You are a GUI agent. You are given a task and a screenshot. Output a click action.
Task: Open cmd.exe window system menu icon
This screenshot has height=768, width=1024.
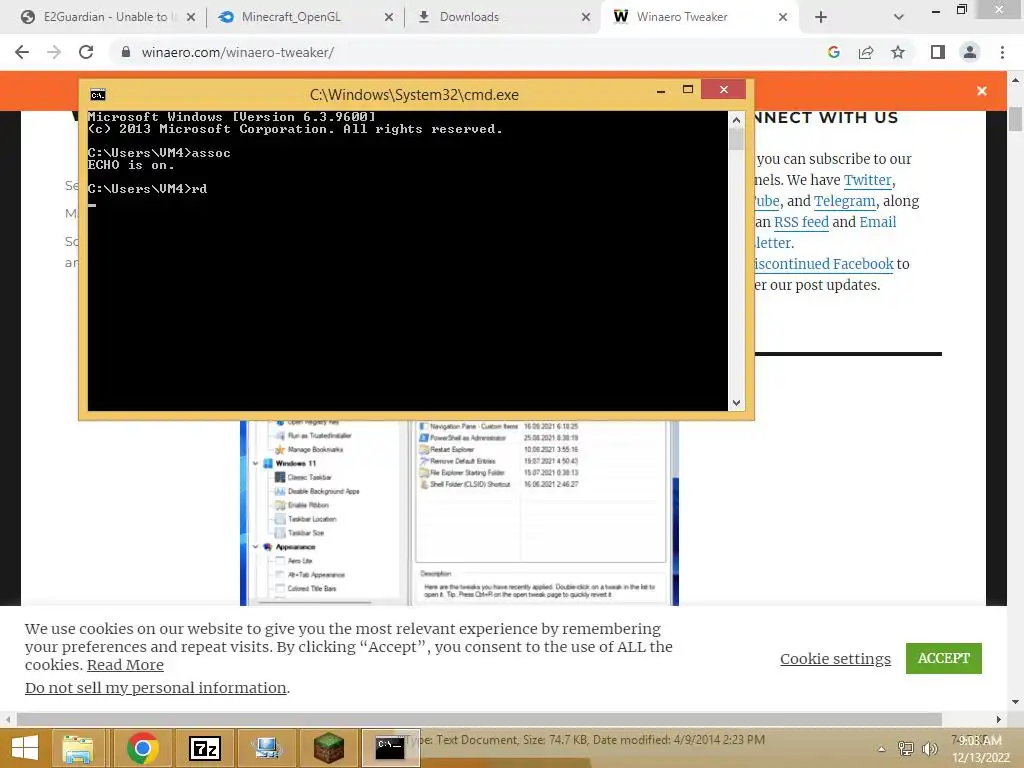point(98,95)
